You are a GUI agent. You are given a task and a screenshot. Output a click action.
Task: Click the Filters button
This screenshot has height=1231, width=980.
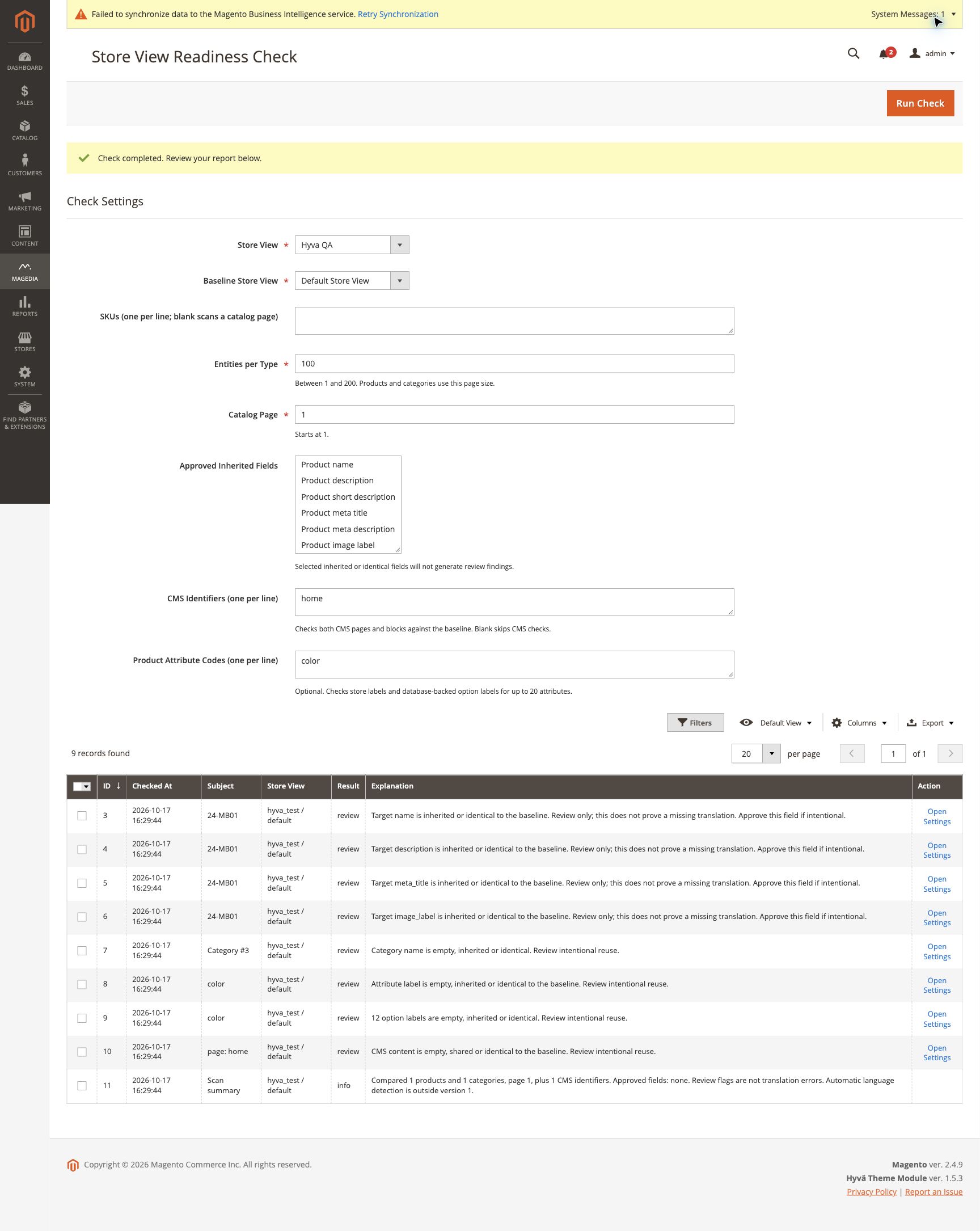coord(695,723)
